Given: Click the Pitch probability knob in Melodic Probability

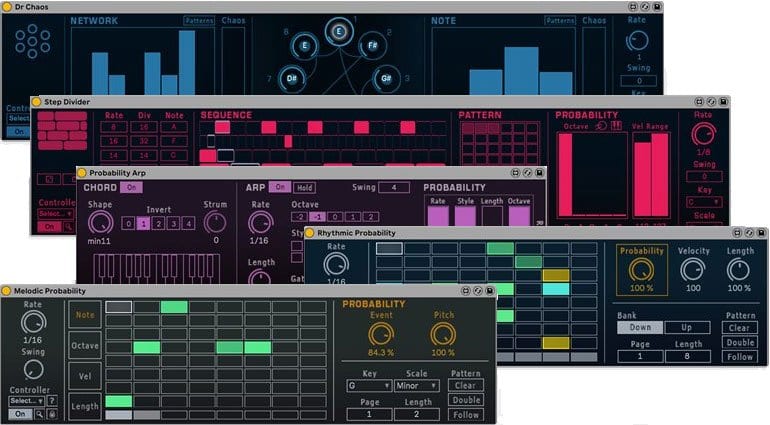Looking at the screenshot, I should (x=443, y=335).
